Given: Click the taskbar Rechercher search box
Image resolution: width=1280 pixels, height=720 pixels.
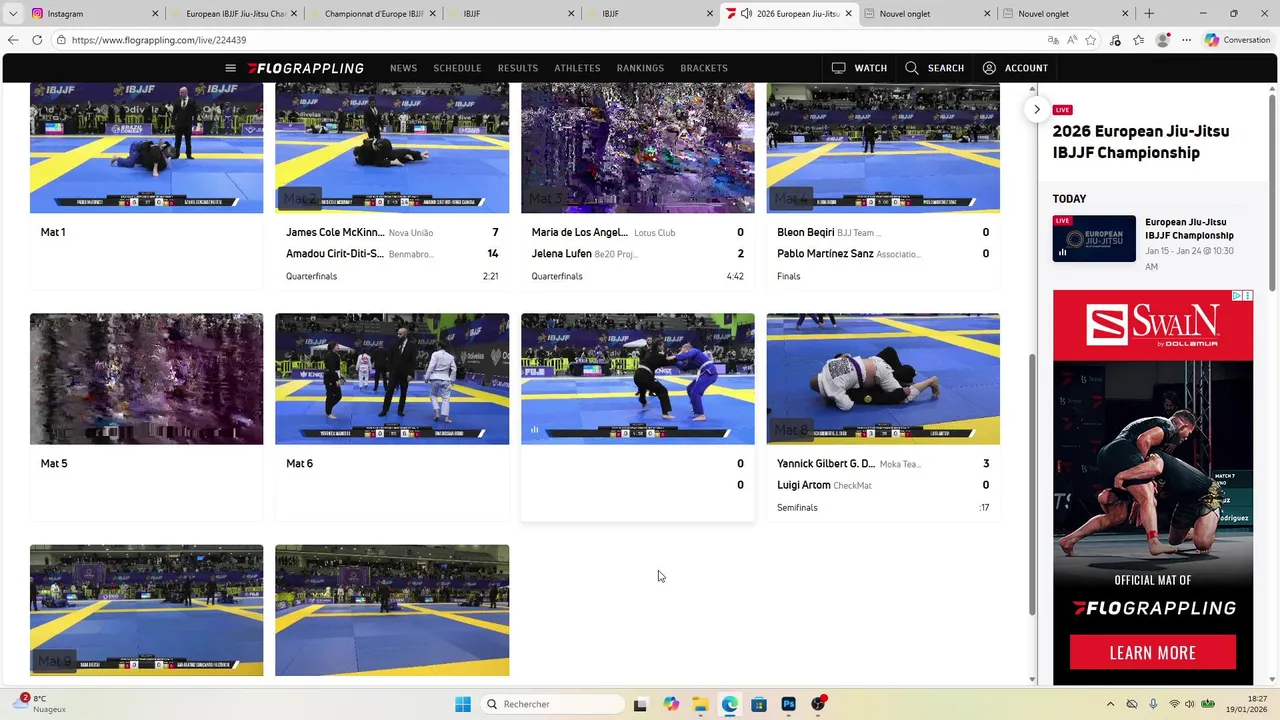Looking at the screenshot, I should coord(553,704).
